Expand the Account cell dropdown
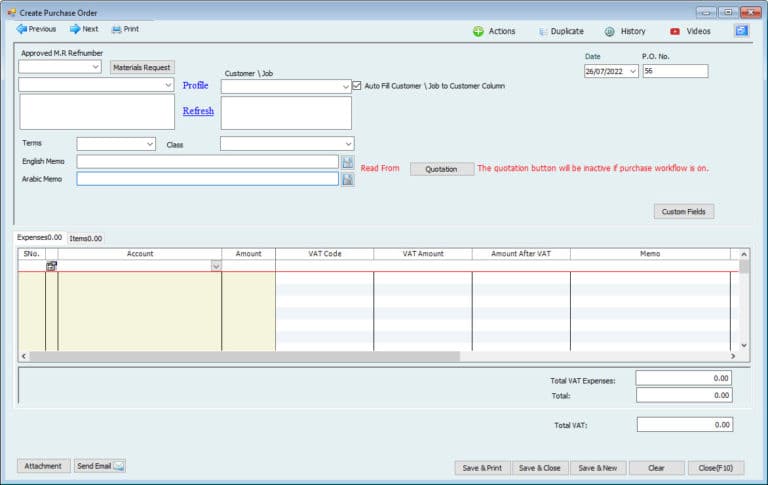Image resolution: width=768 pixels, height=485 pixels. (216, 266)
